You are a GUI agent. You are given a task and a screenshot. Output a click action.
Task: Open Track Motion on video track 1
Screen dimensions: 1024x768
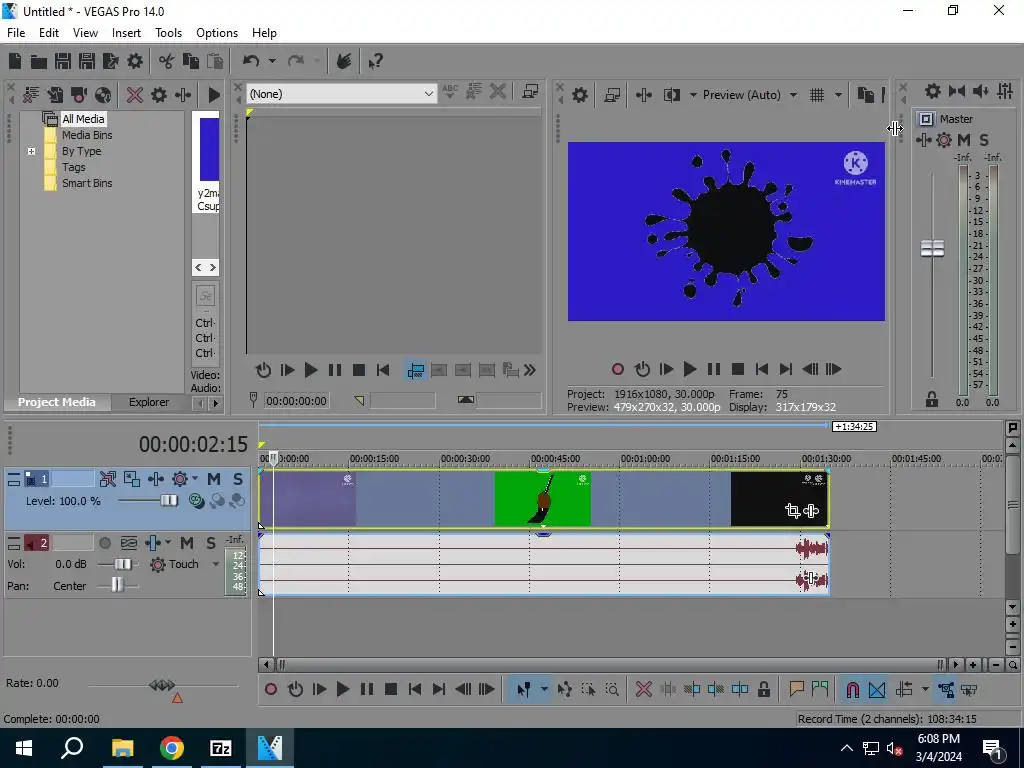click(132, 479)
